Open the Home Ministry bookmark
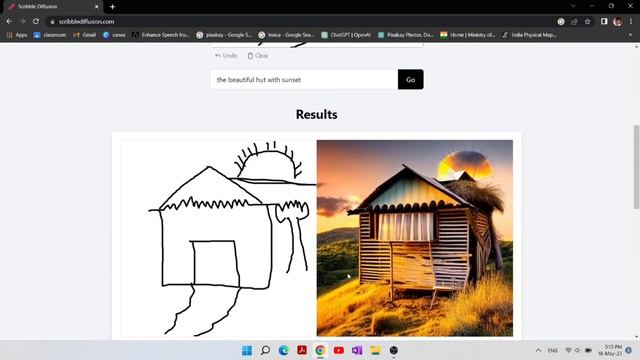Screen dimensions: 640x360 point(468,35)
